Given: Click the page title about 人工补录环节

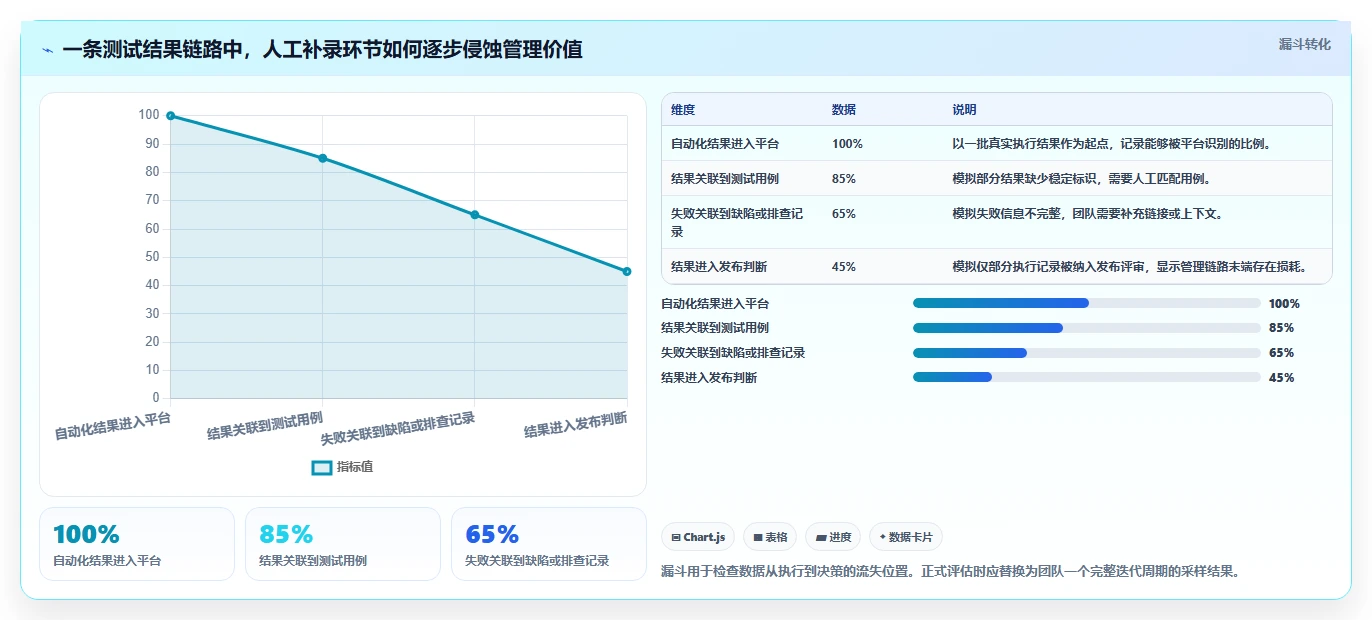Looking at the screenshot, I should (x=322, y=49).
